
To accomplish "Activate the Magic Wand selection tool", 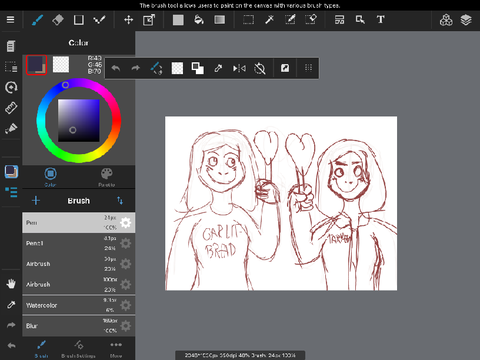I will [269, 20].
